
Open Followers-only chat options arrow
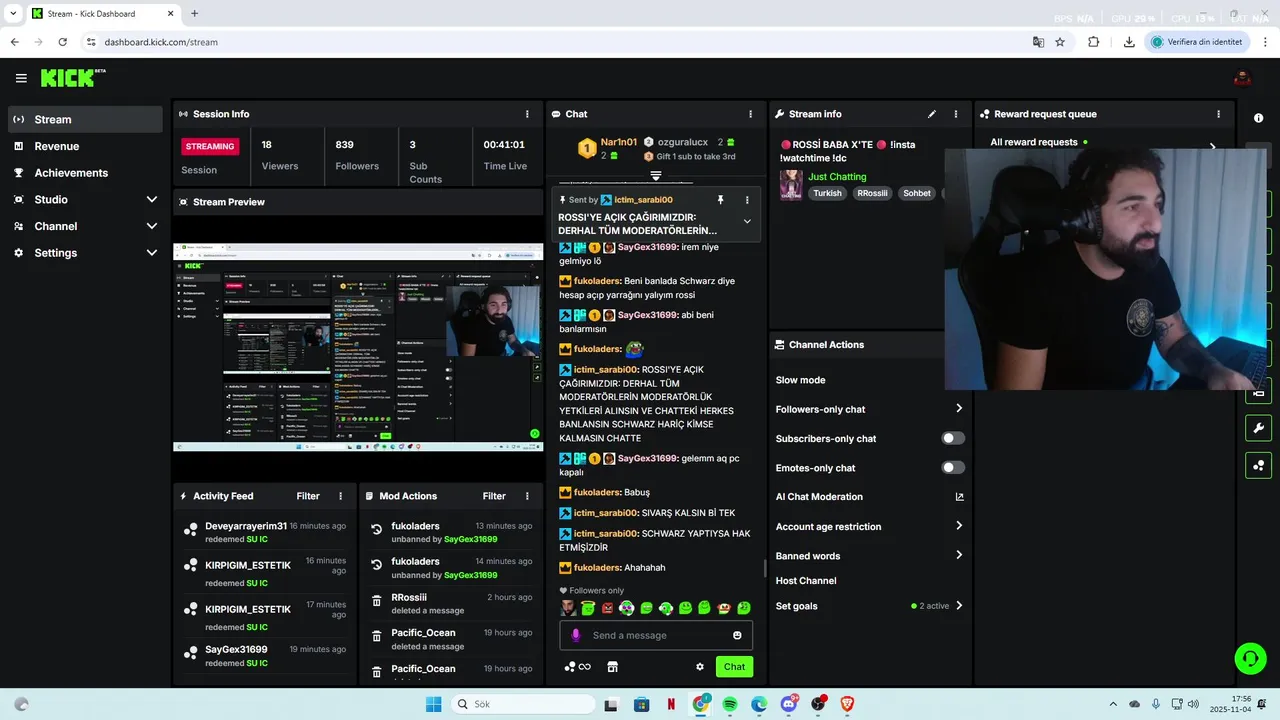click(959, 409)
